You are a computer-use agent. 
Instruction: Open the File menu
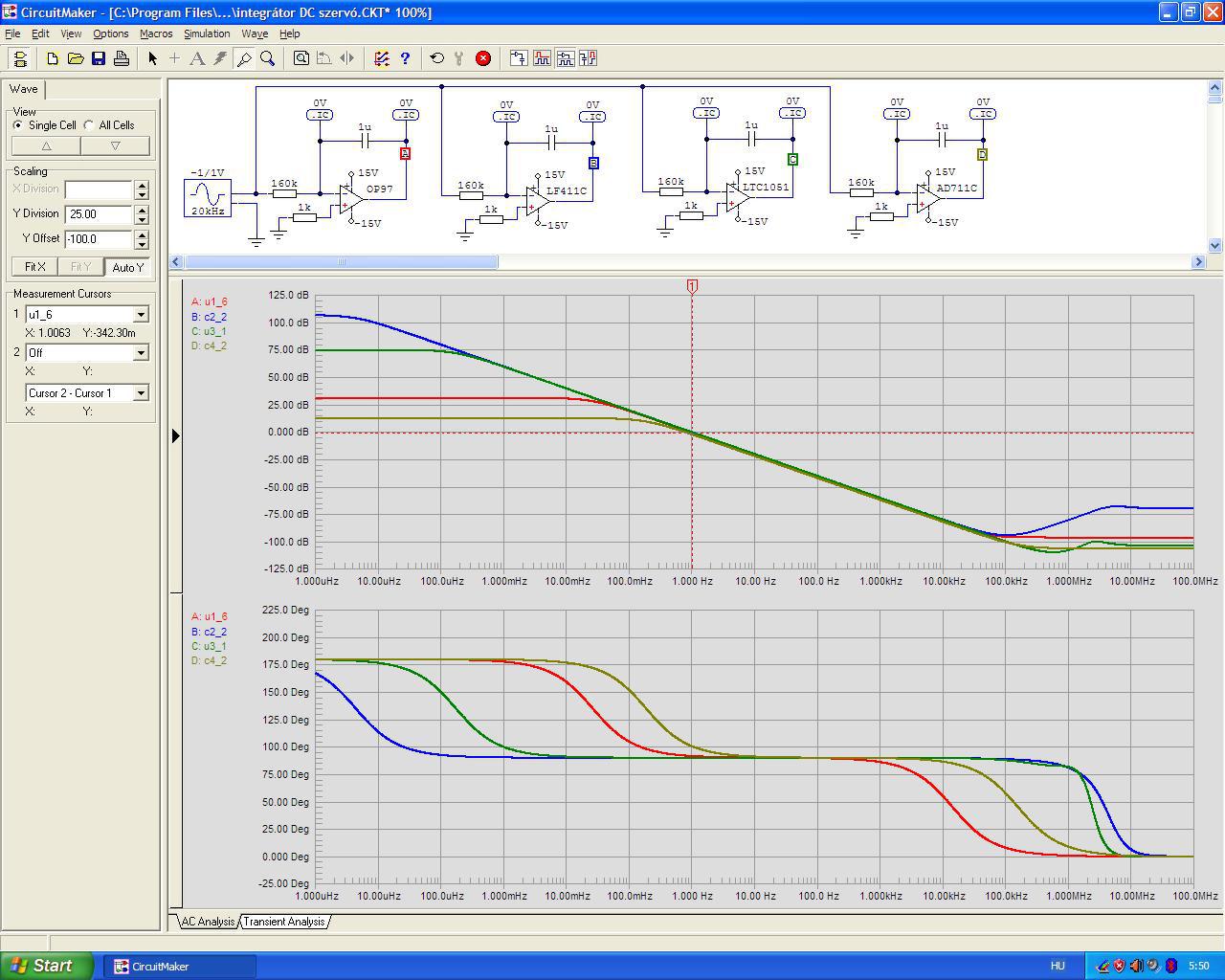(12, 33)
